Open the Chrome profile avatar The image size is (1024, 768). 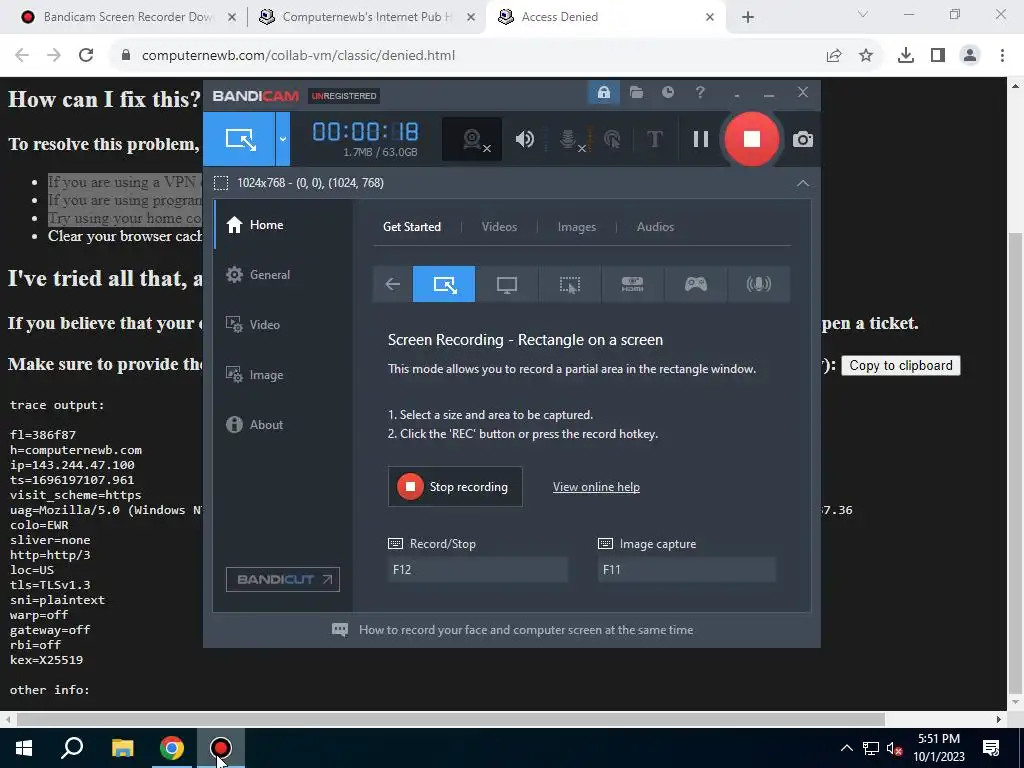coord(970,56)
